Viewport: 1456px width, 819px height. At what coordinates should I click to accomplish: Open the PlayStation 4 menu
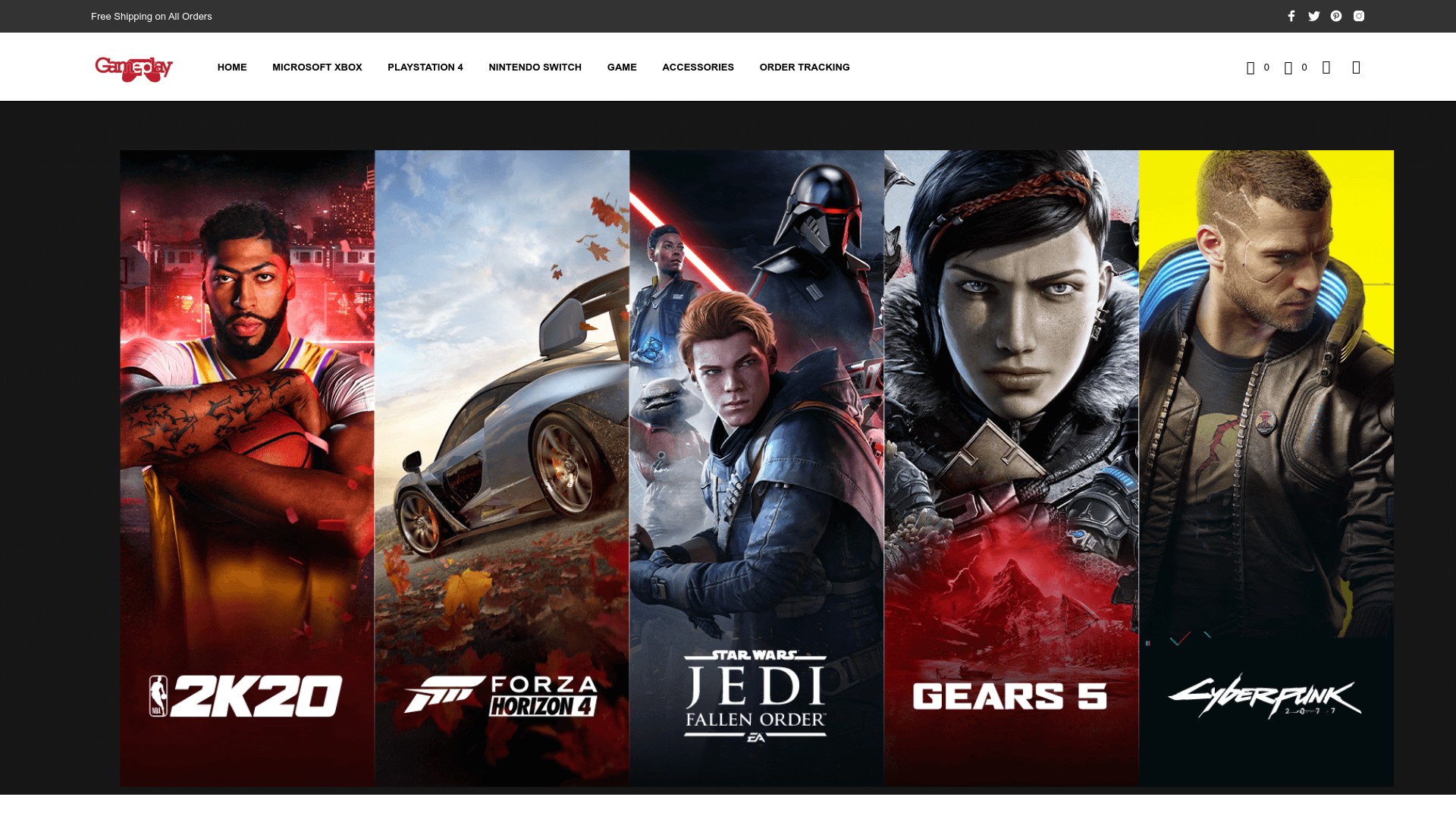(x=425, y=67)
